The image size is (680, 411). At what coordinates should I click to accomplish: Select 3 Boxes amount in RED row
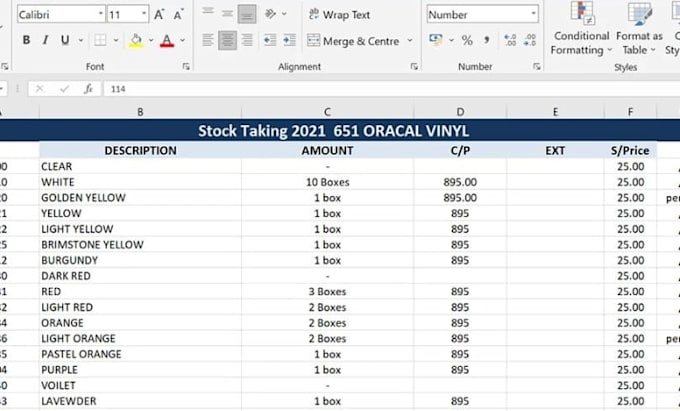(x=327, y=291)
